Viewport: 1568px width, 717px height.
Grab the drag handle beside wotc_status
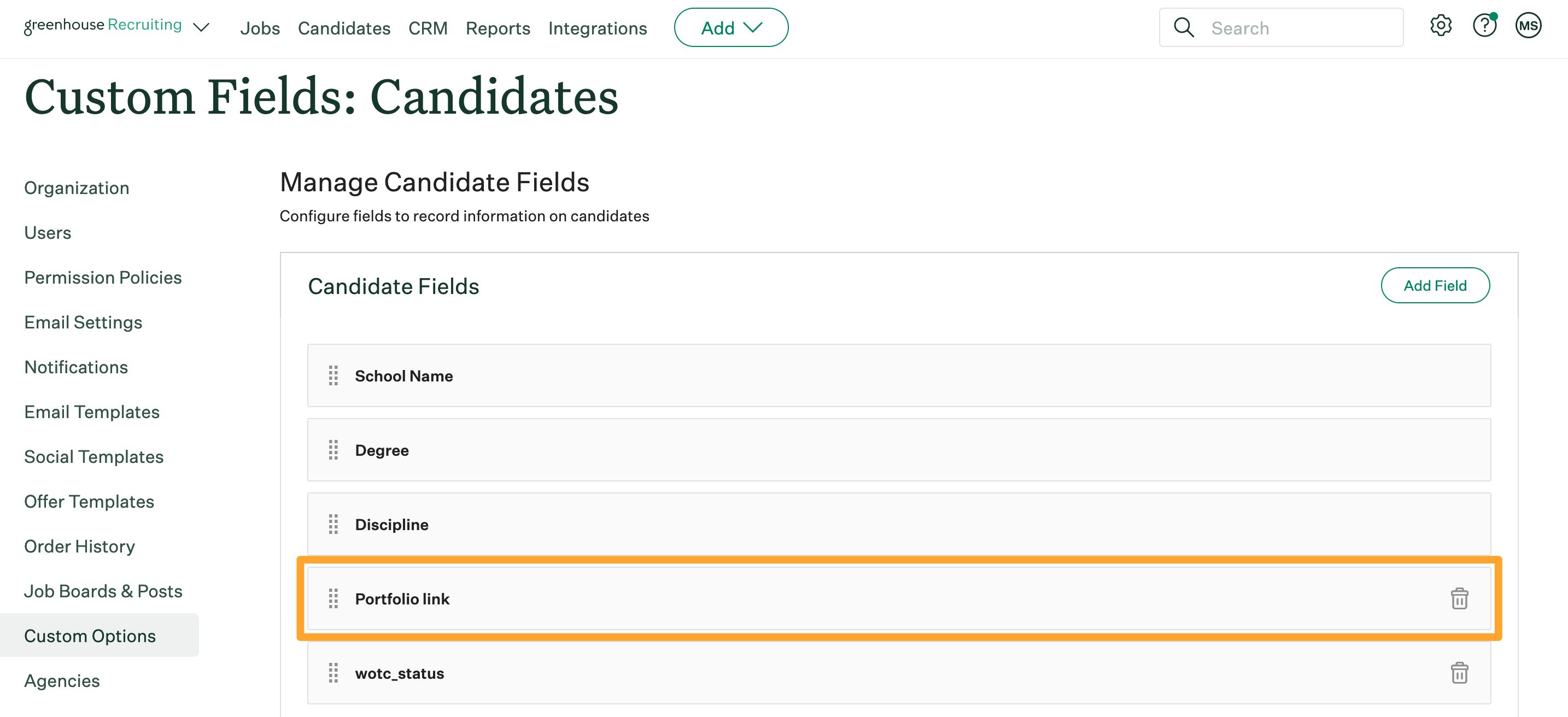pyautogui.click(x=333, y=673)
